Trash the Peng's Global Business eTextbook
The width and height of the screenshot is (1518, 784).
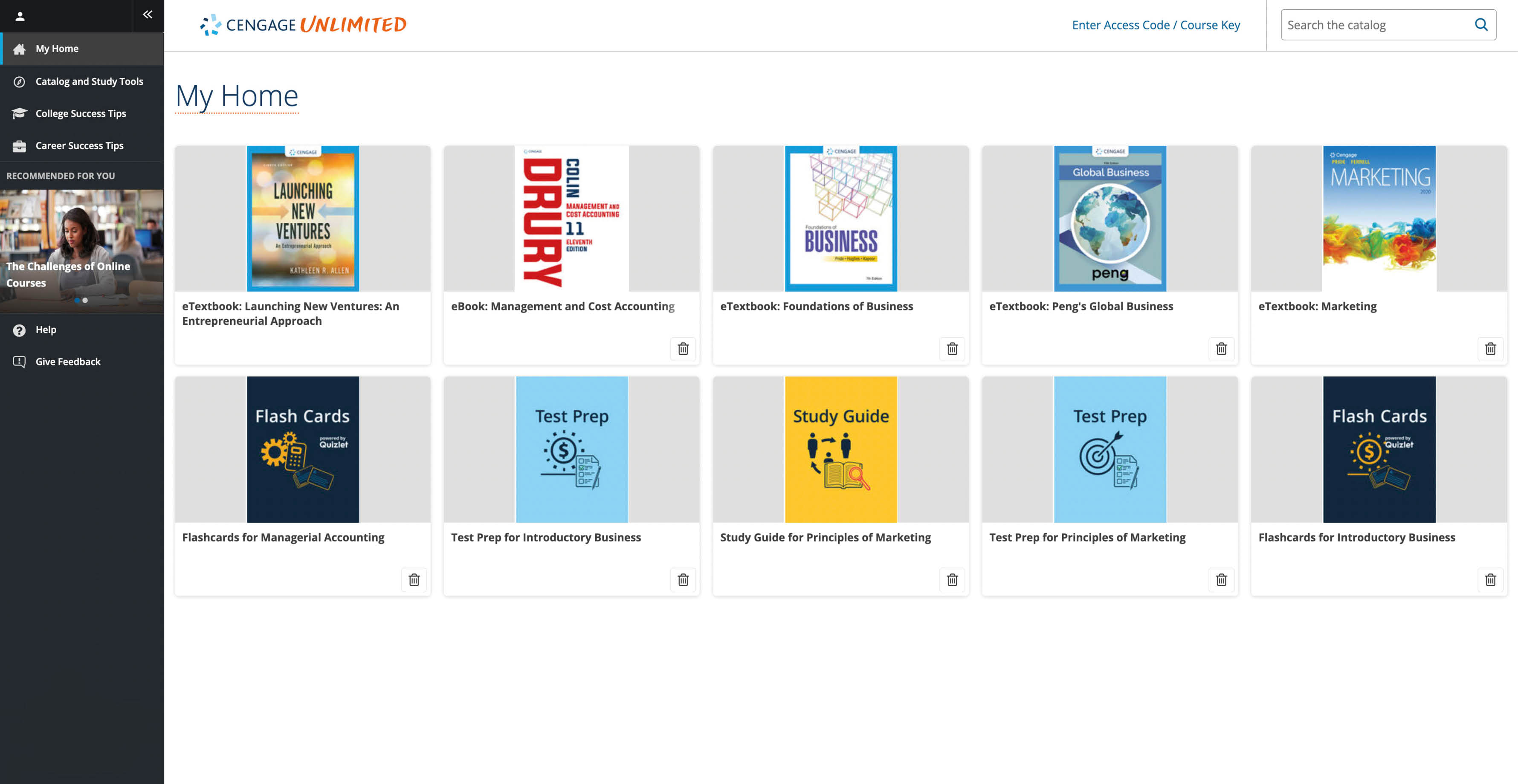pos(1221,349)
